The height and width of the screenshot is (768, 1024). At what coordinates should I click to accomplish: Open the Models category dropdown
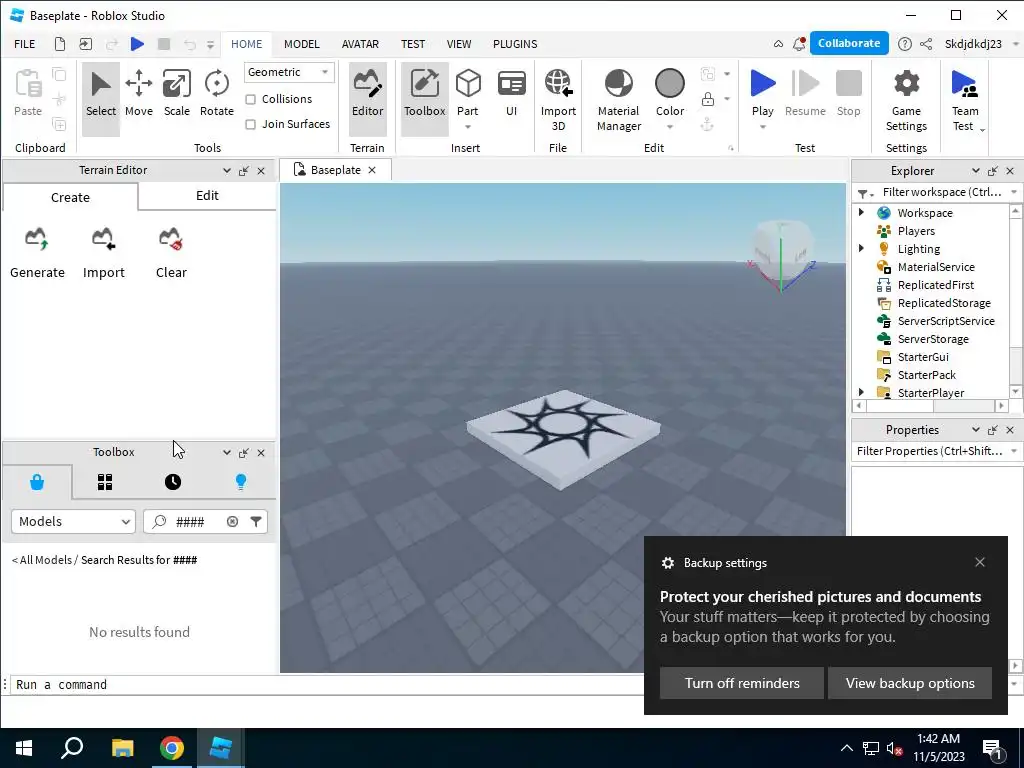coord(73,521)
